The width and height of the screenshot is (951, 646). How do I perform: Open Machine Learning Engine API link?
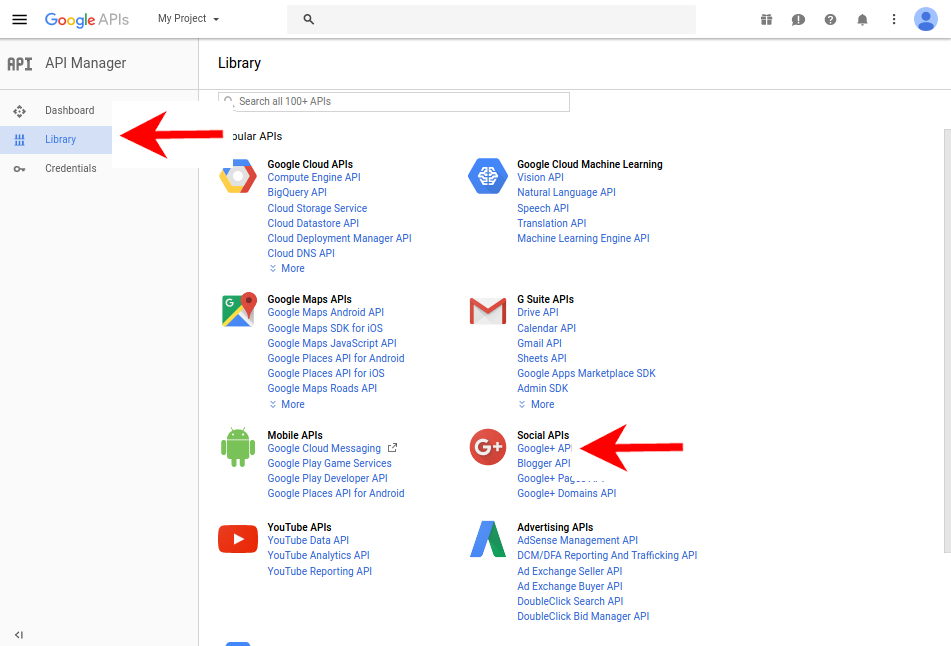coord(583,238)
